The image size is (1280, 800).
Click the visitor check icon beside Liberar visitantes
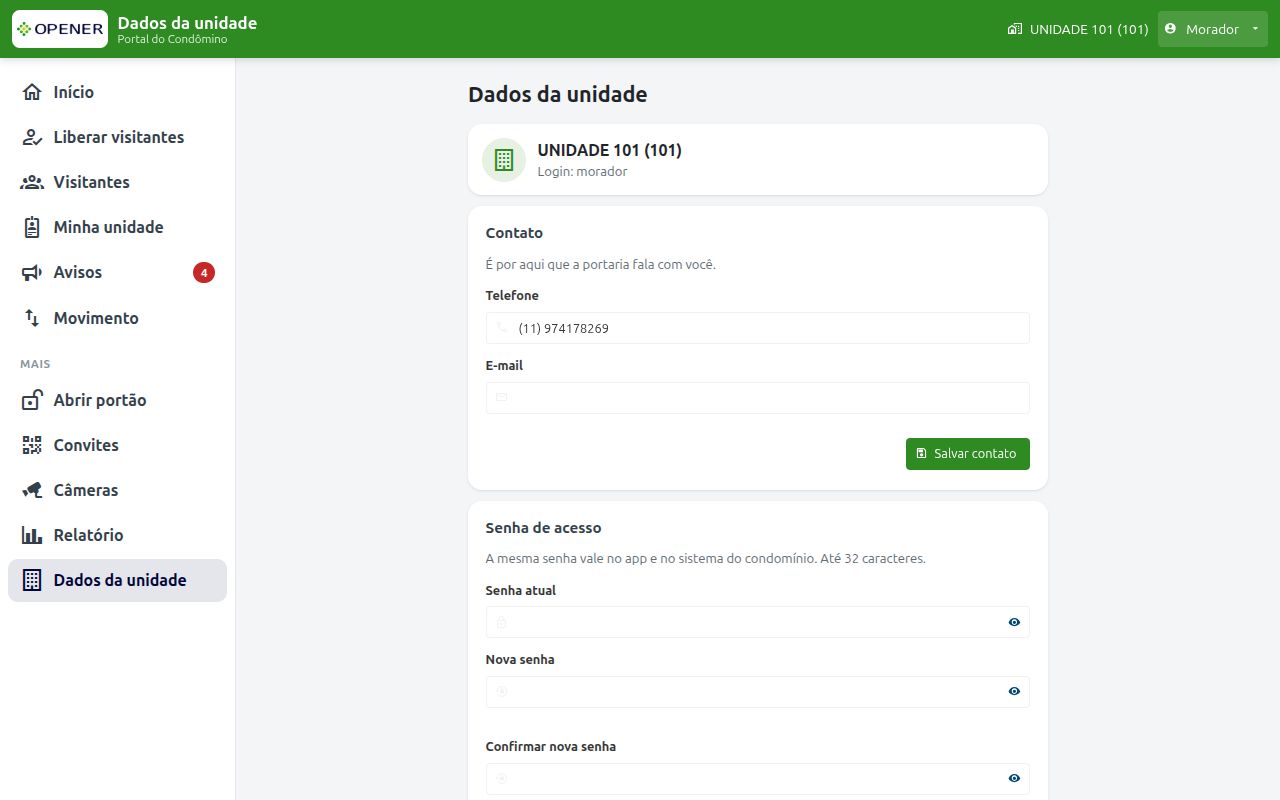click(x=32, y=137)
